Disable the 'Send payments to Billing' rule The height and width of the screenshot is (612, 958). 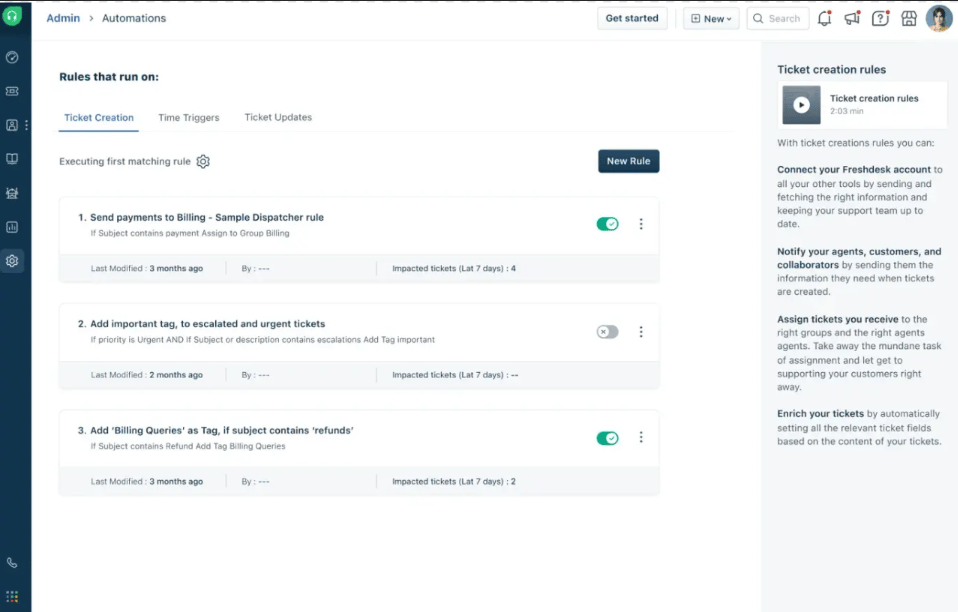[607, 224]
